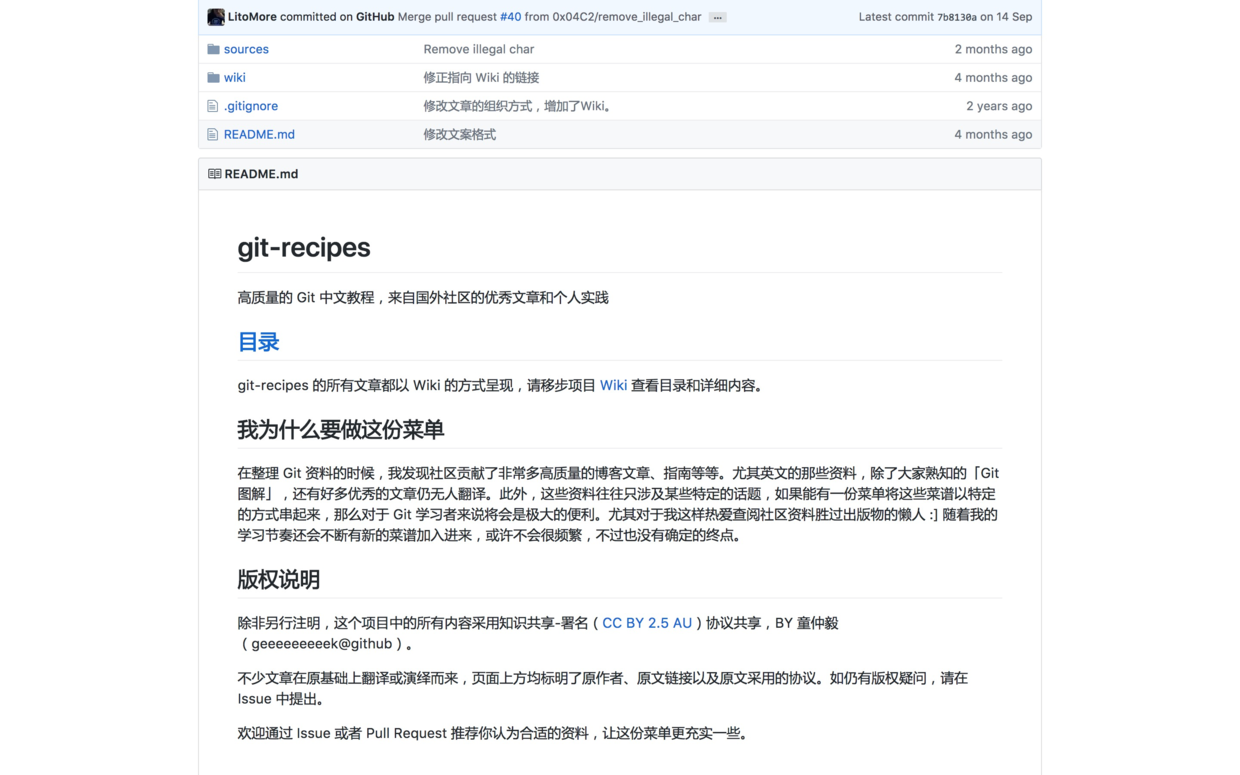Click the book icon beside README.md header
This screenshot has height=775, width=1240.
click(214, 174)
